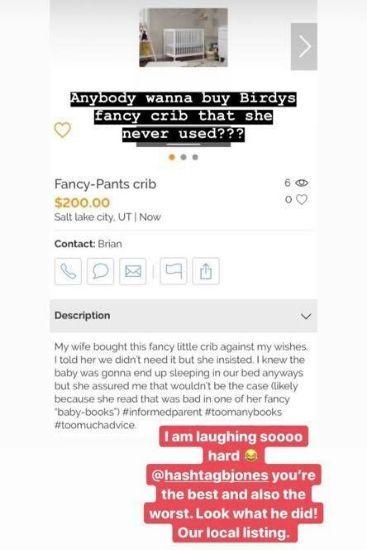Tap the $200.00 price label

(x=82, y=202)
